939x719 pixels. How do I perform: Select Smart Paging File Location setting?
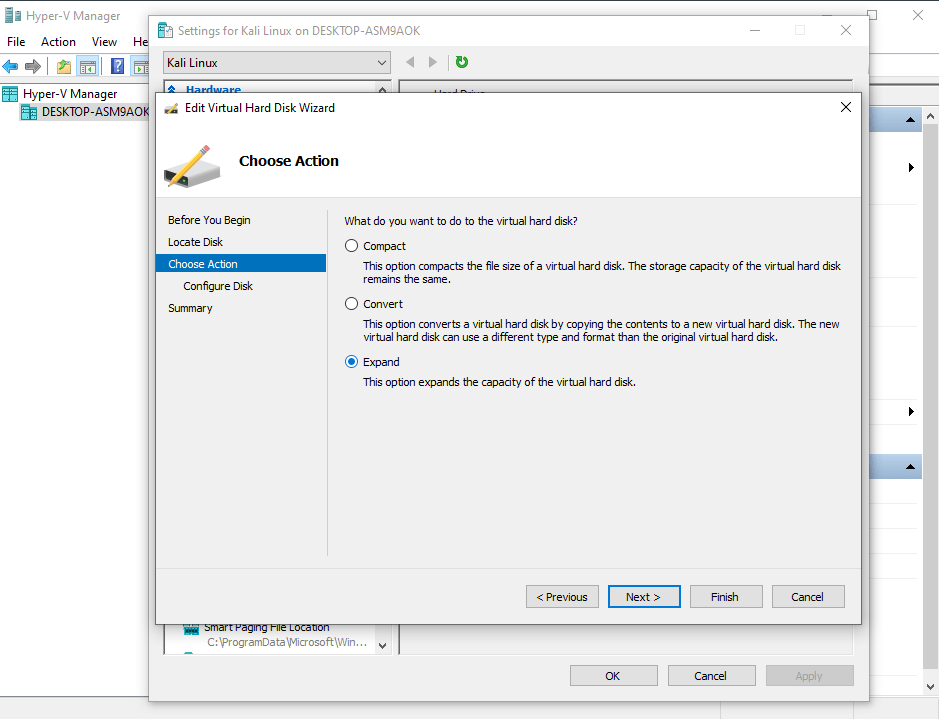coord(266,627)
